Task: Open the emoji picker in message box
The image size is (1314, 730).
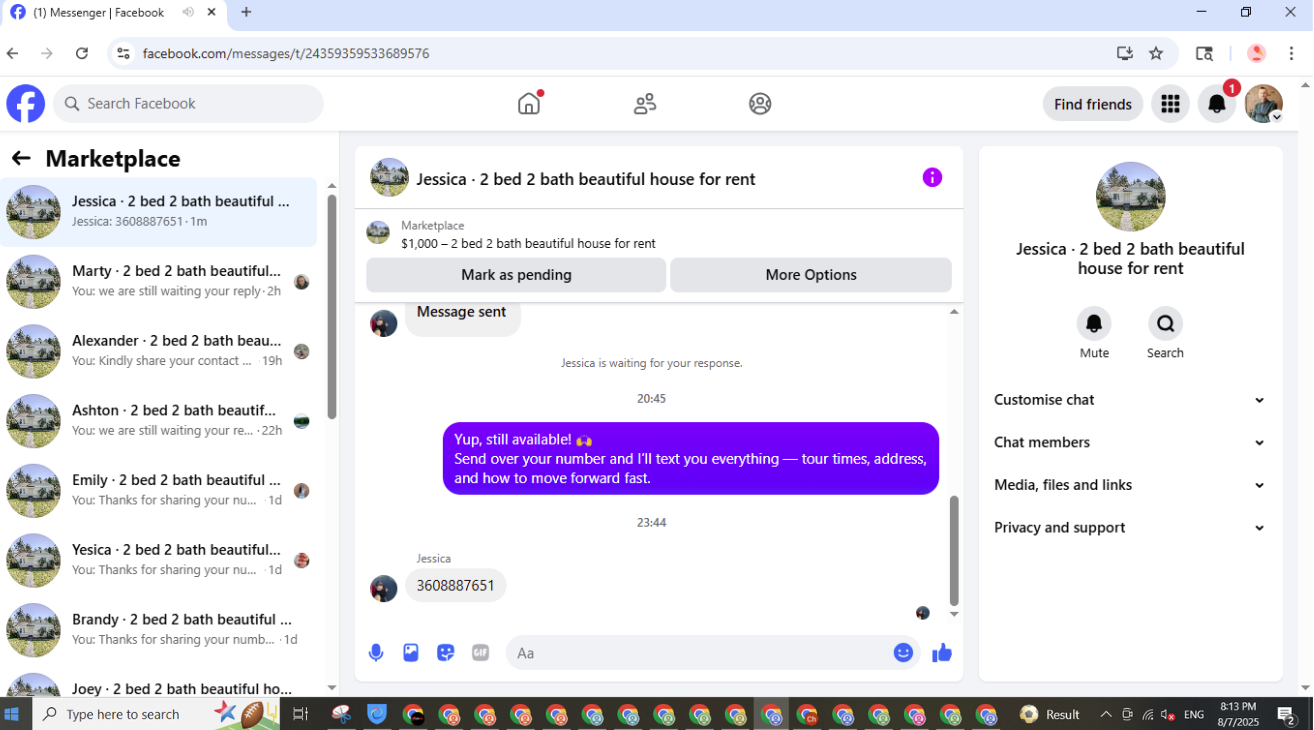Action: pyautogui.click(x=903, y=653)
